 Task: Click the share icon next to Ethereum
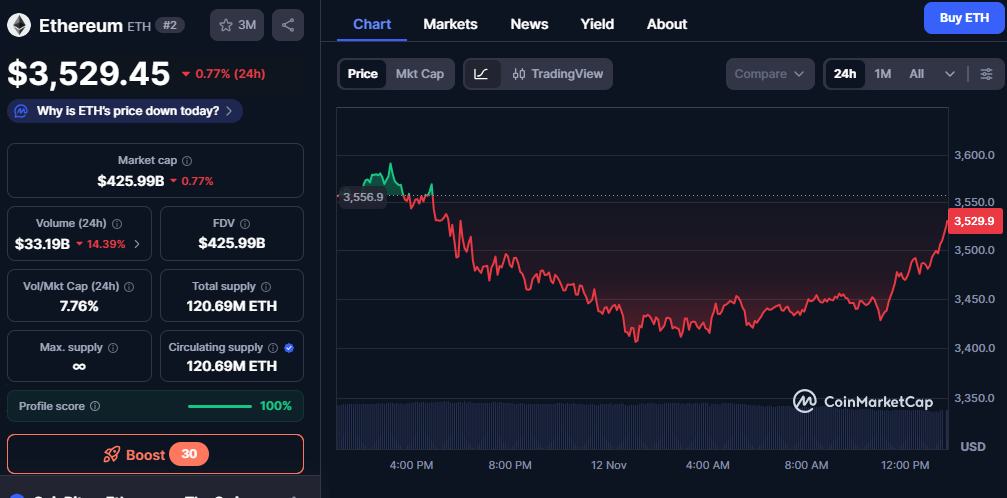tap(288, 25)
